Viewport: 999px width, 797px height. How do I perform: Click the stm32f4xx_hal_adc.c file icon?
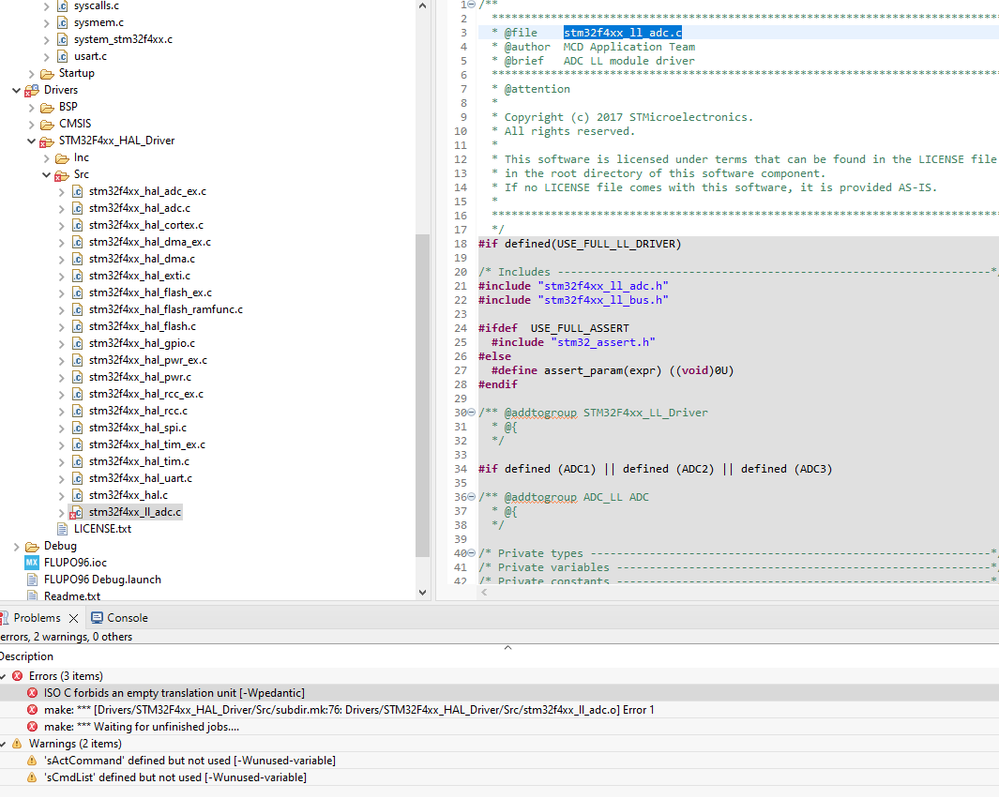pyautogui.click(x=77, y=208)
